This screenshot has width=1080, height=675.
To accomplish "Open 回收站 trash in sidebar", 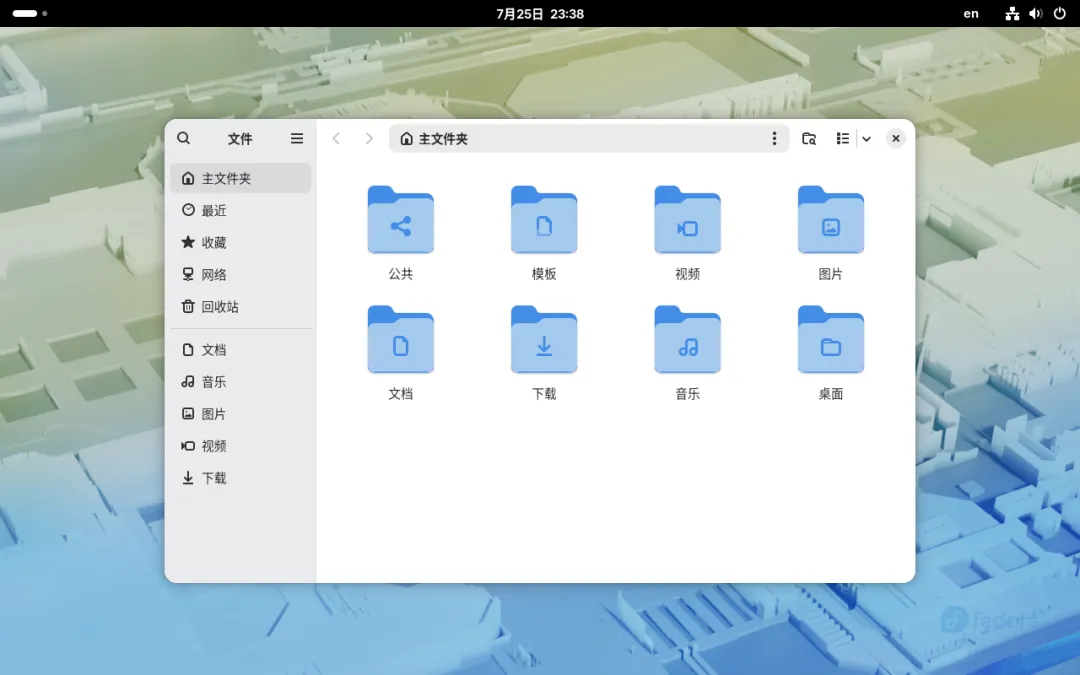I will point(240,307).
